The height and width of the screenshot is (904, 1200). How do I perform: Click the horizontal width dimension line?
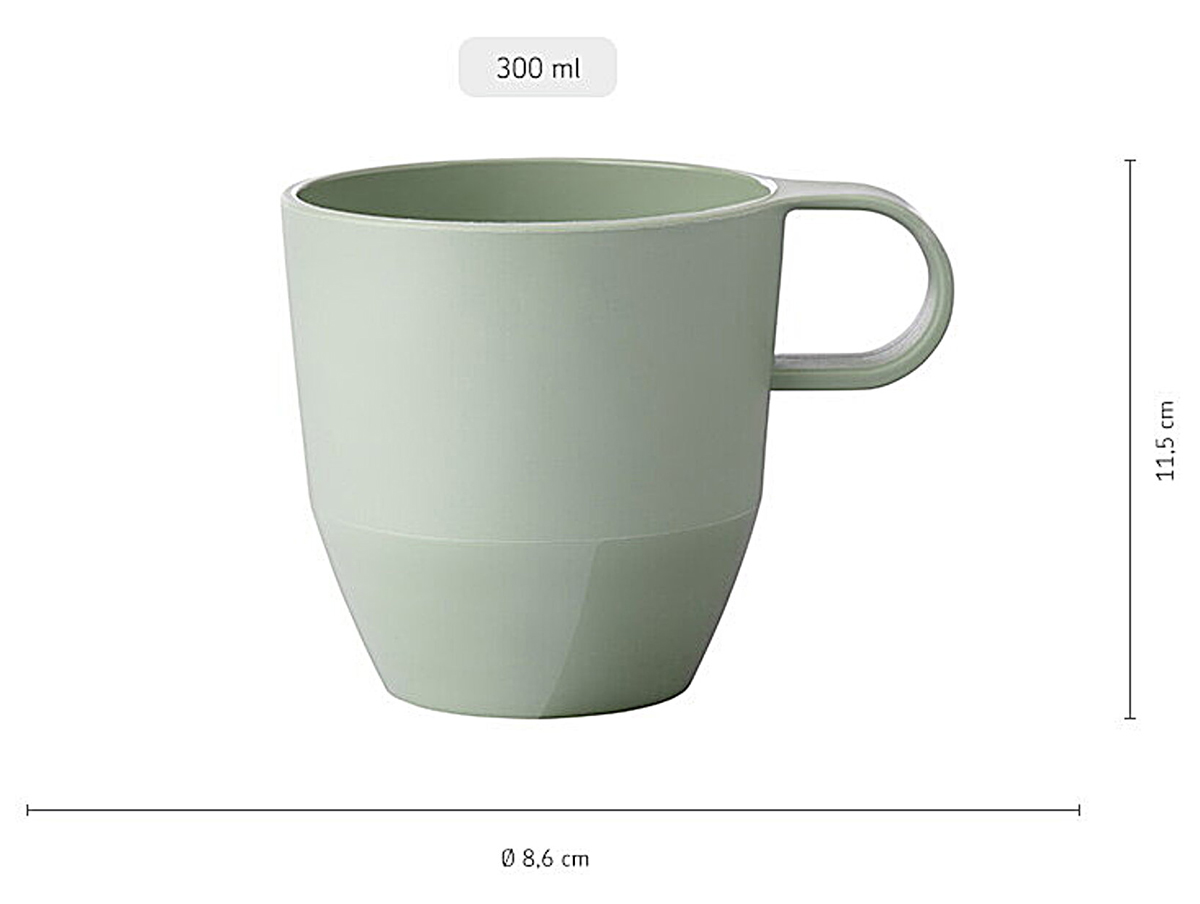[x=553, y=810]
